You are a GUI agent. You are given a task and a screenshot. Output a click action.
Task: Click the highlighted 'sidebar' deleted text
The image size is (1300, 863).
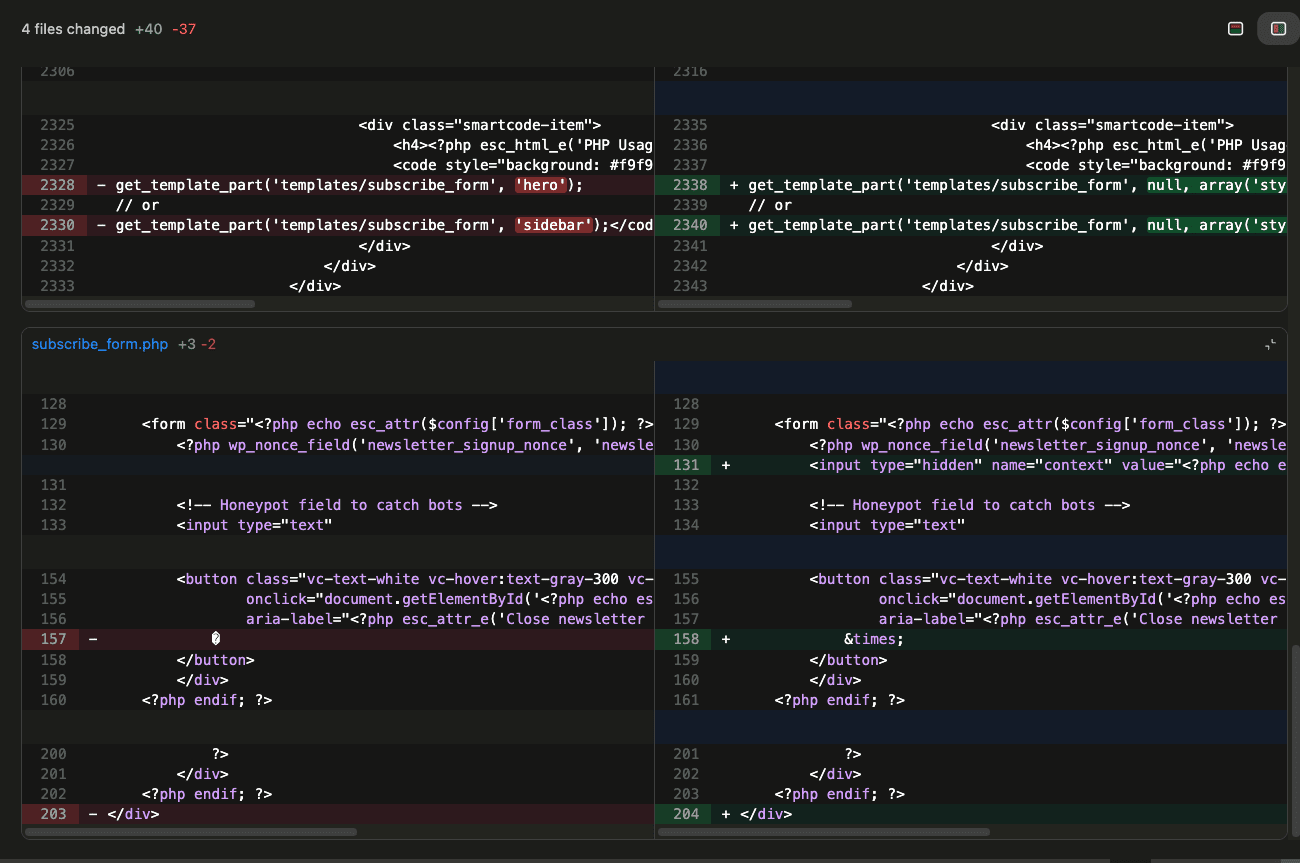pos(553,224)
